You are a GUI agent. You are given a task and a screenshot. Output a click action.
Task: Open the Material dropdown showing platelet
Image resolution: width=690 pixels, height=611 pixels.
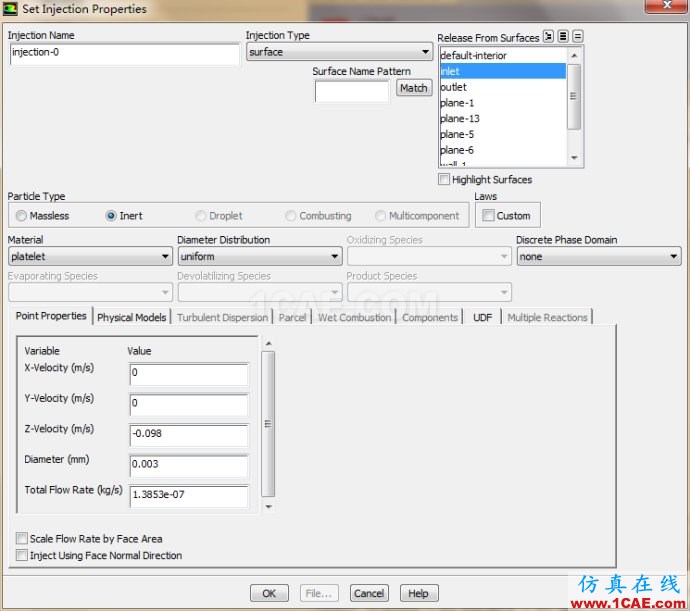[x=90, y=256]
